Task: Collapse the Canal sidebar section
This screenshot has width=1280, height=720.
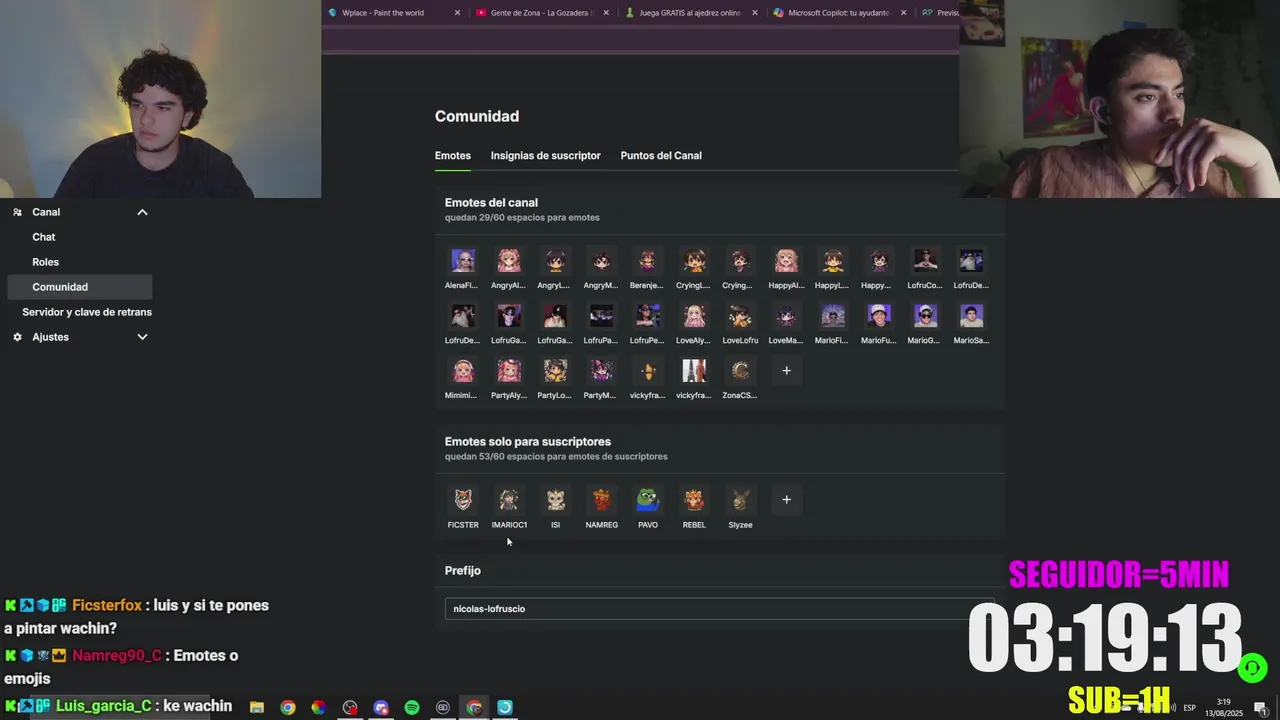Action: (x=142, y=212)
